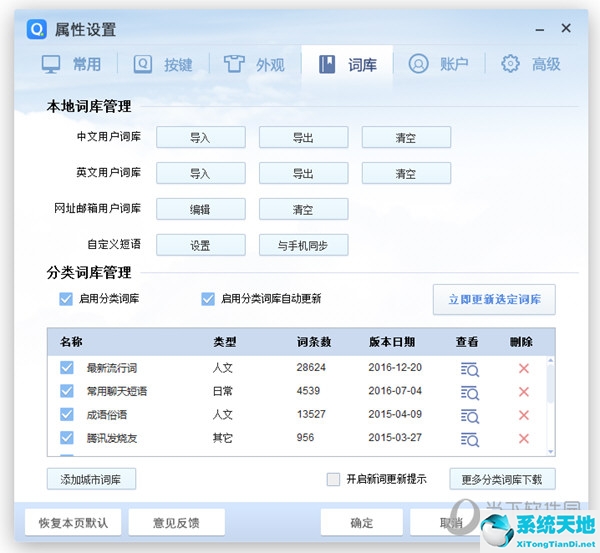Delete the 腾讯发烧友 dictionary row
Screen dimensions: 600x553
click(x=523, y=438)
